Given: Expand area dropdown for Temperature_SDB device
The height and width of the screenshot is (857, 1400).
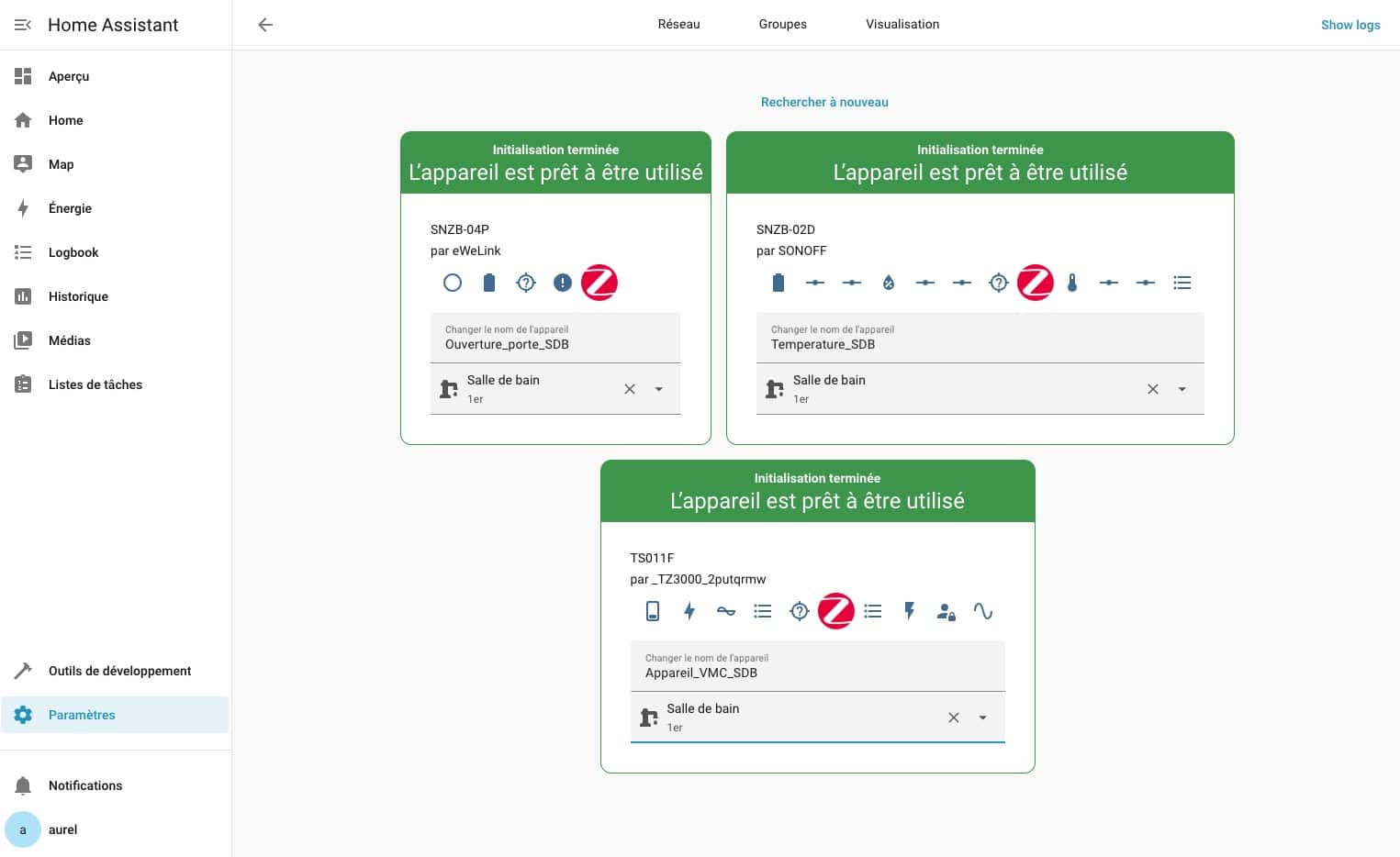Looking at the screenshot, I should pyautogui.click(x=1182, y=389).
